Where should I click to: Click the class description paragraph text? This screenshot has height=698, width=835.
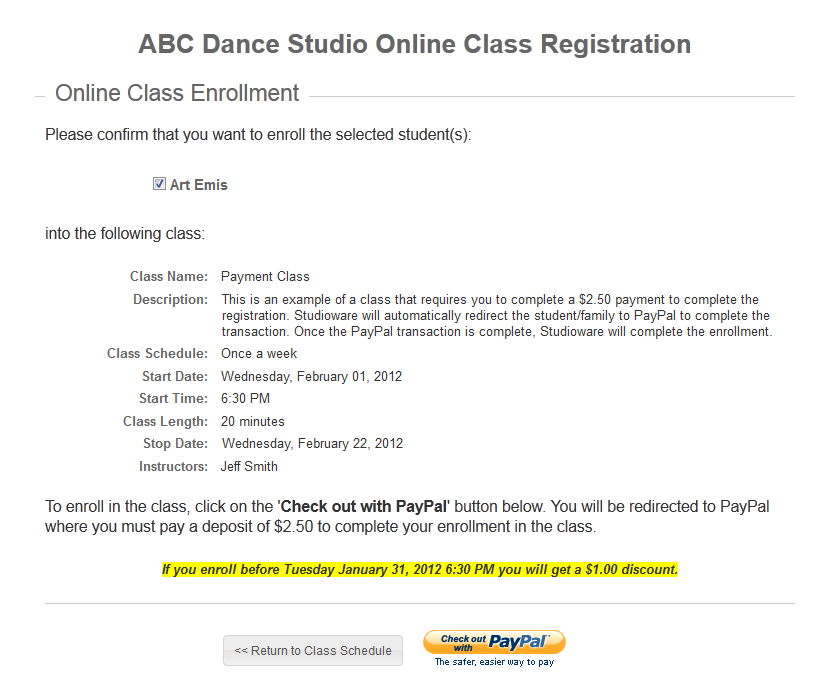496,315
